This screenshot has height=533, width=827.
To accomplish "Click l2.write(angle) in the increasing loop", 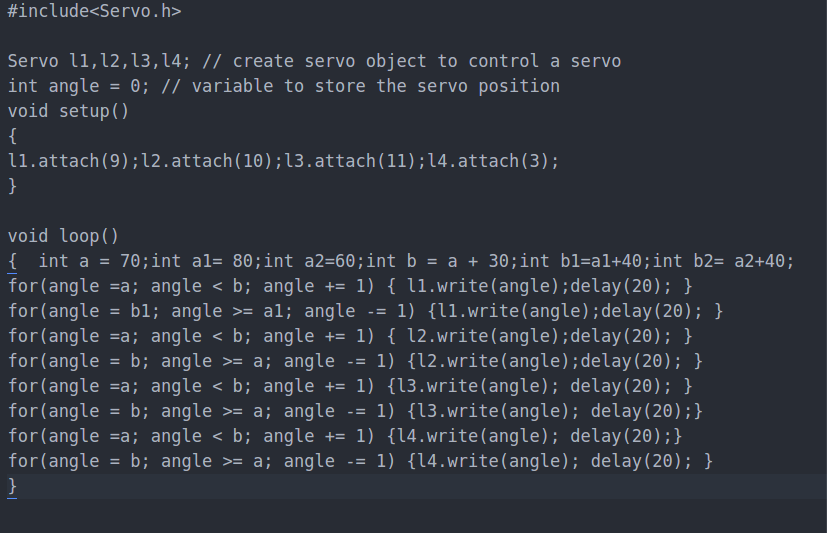I will coord(483,336).
